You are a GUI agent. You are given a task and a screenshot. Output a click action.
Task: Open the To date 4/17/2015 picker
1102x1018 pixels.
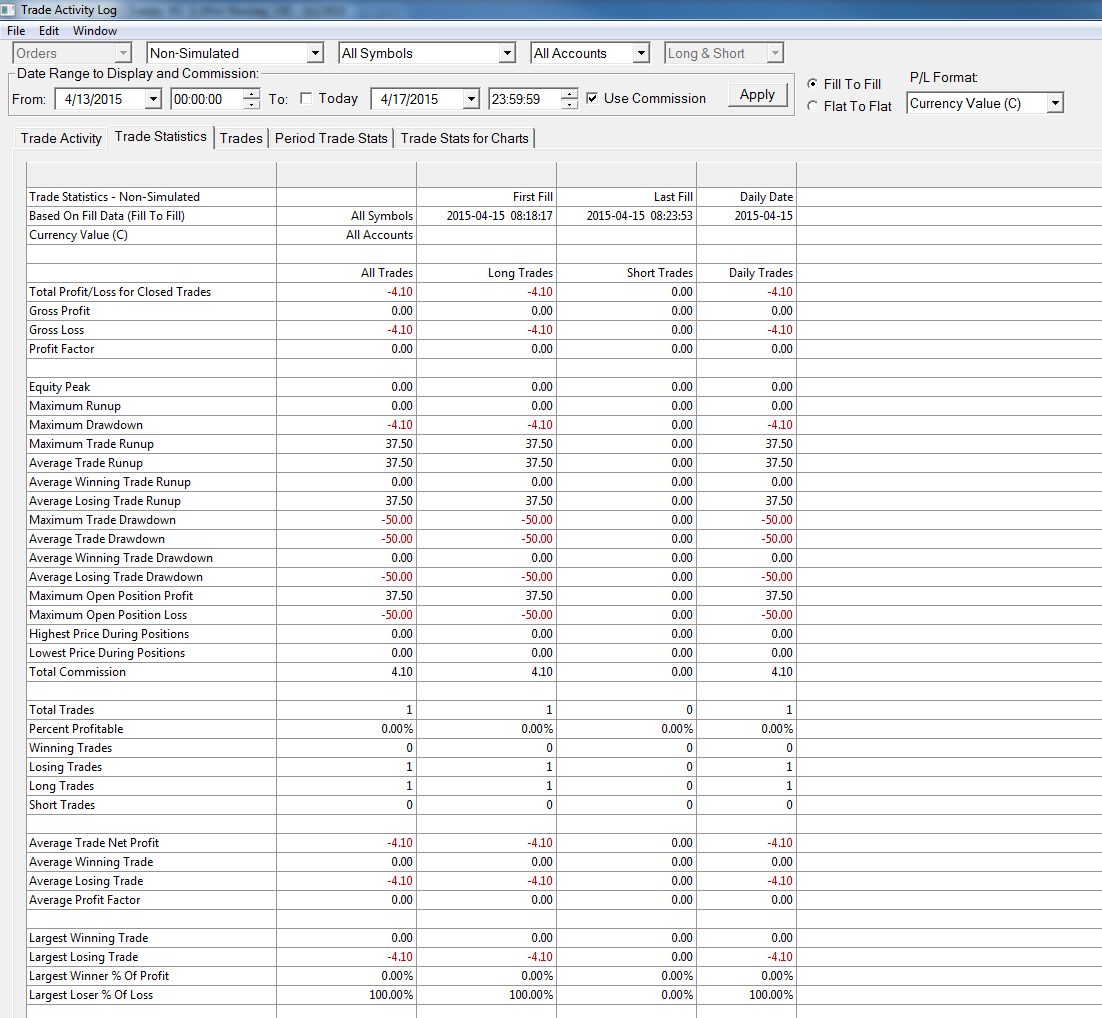tap(472, 99)
